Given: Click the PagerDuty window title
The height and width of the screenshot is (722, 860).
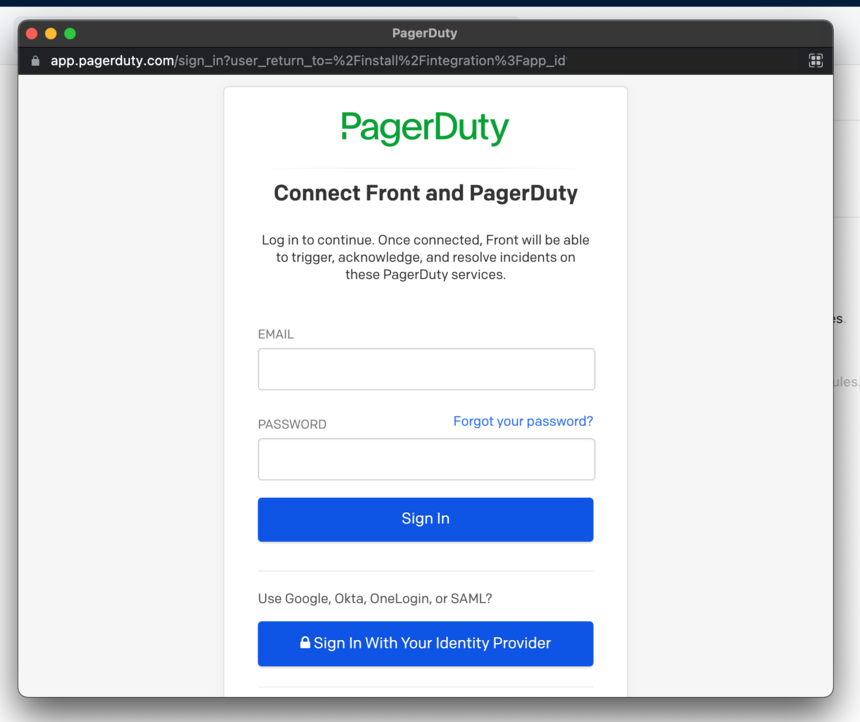Looking at the screenshot, I should coord(425,33).
